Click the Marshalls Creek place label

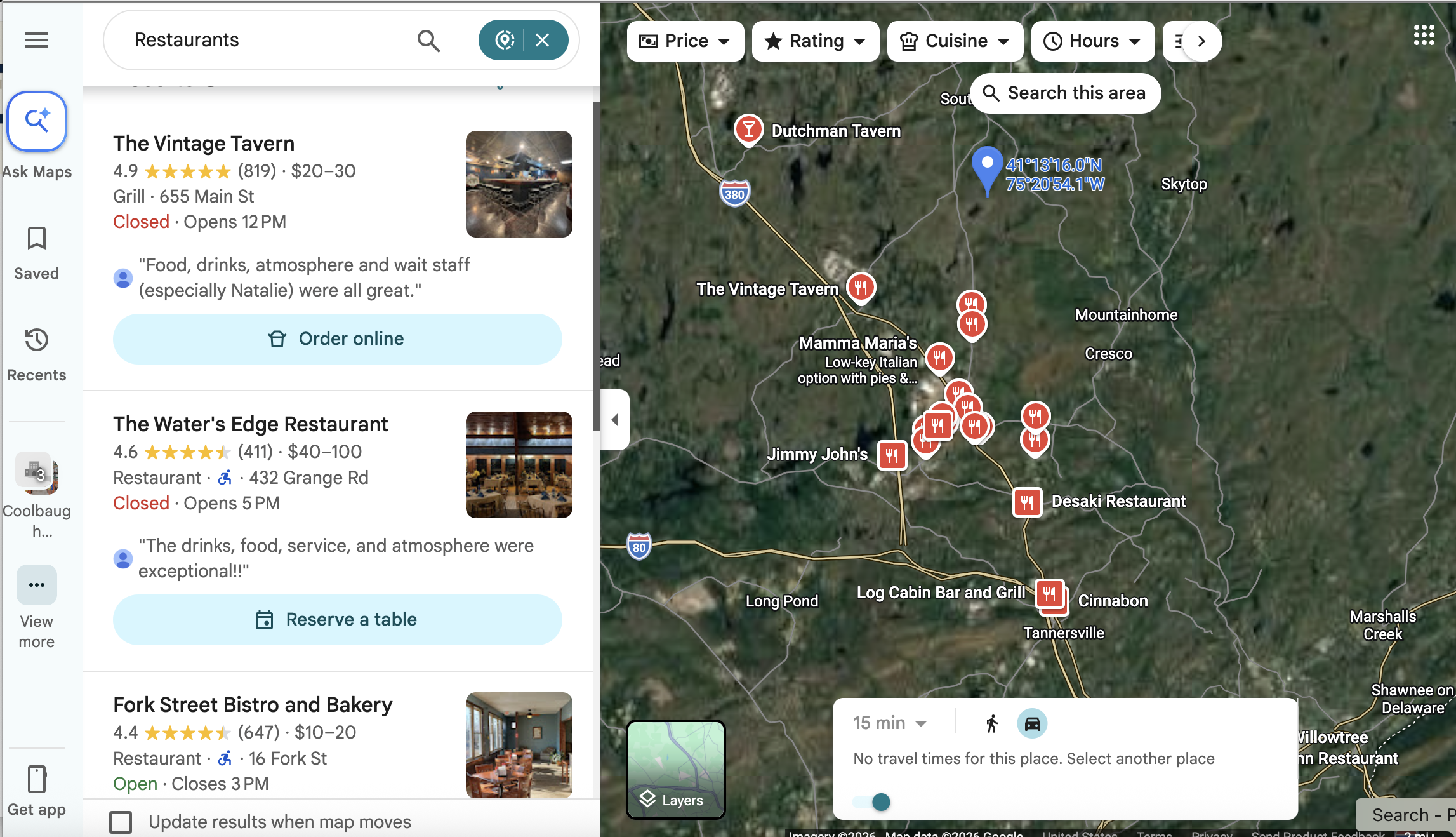pyautogui.click(x=1383, y=626)
